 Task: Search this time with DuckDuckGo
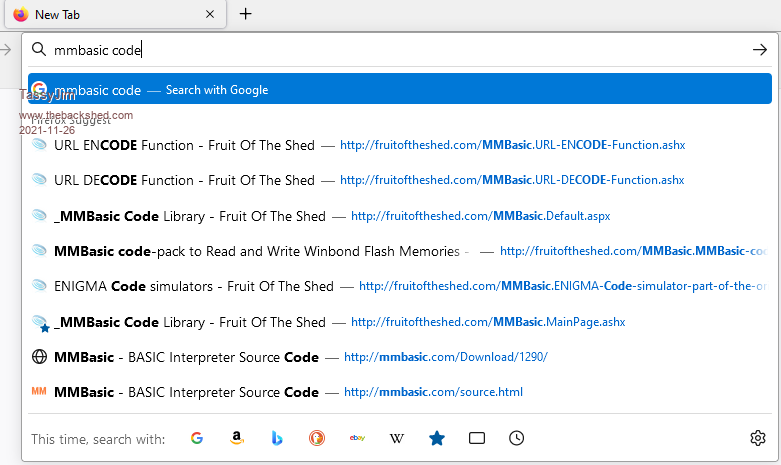click(317, 438)
